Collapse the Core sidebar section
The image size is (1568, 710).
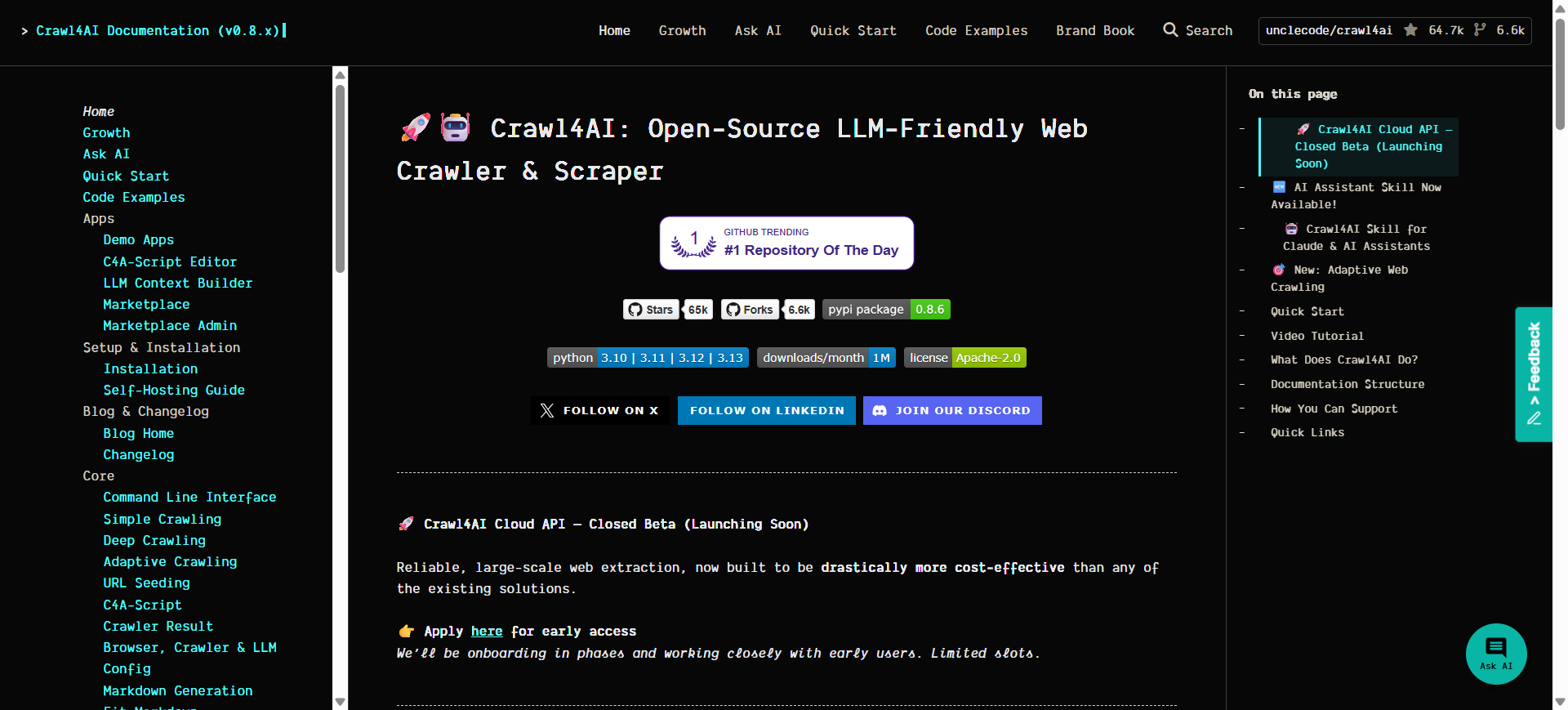pyautogui.click(x=98, y=476)
